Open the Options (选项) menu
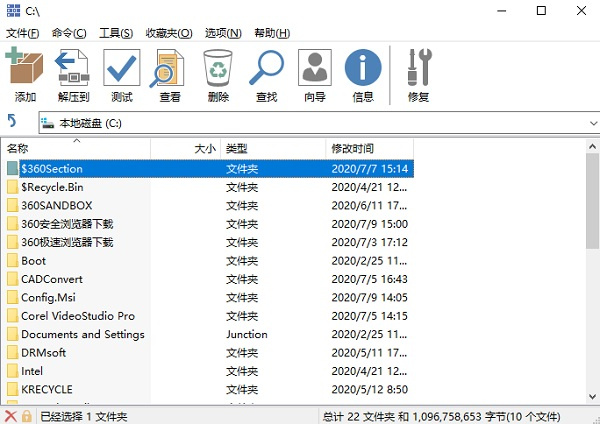 tap(223, 33)
